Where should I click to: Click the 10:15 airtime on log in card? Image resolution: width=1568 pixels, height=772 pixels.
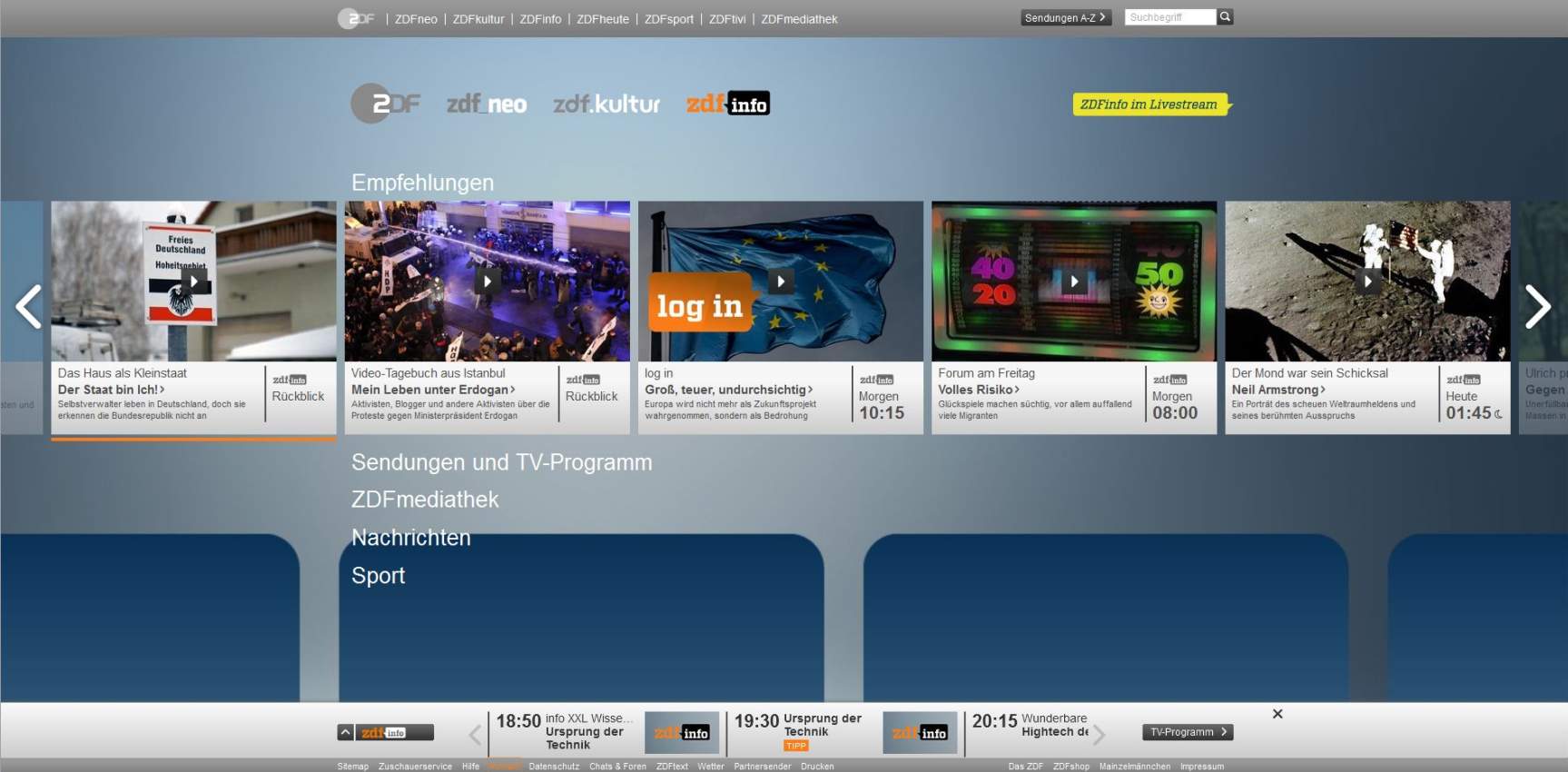pos(882,413)
